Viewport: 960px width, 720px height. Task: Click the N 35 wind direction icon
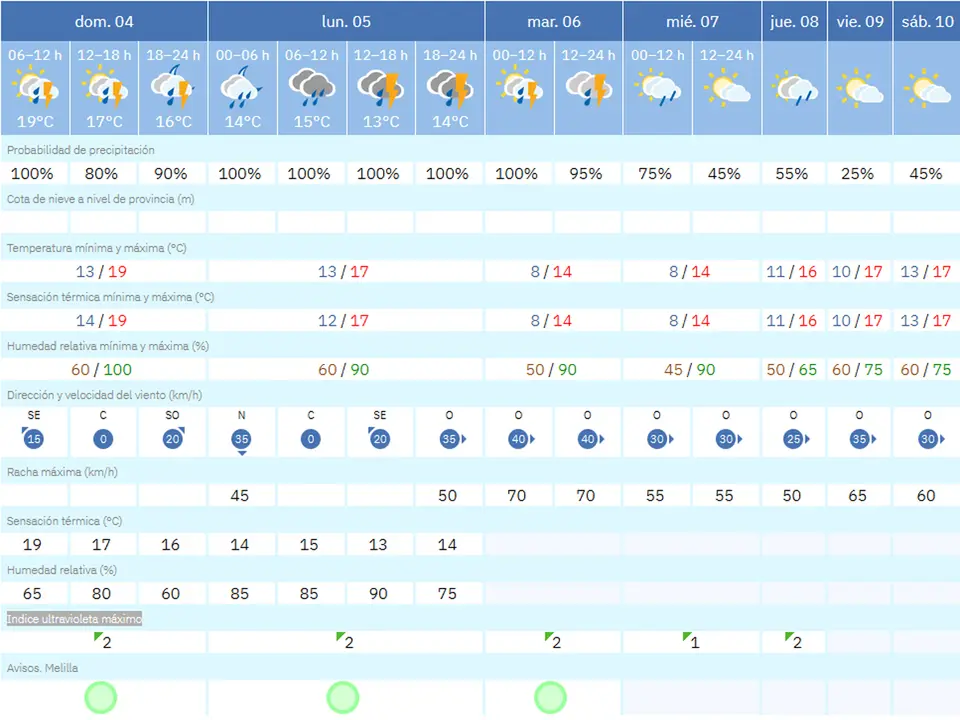pos(242,441)
